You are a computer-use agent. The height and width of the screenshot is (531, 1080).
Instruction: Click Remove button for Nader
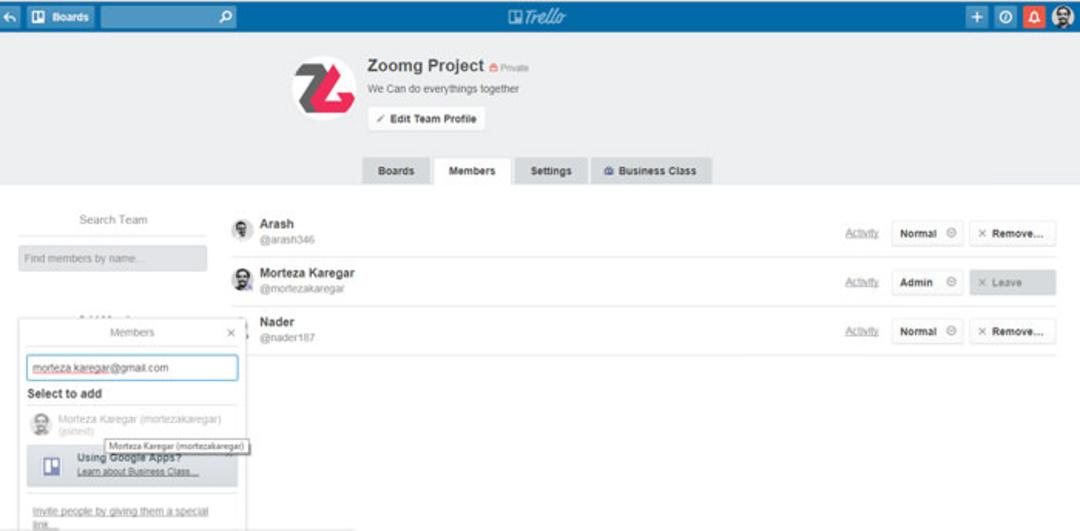pyautogui.click(x=1012, y=331)
